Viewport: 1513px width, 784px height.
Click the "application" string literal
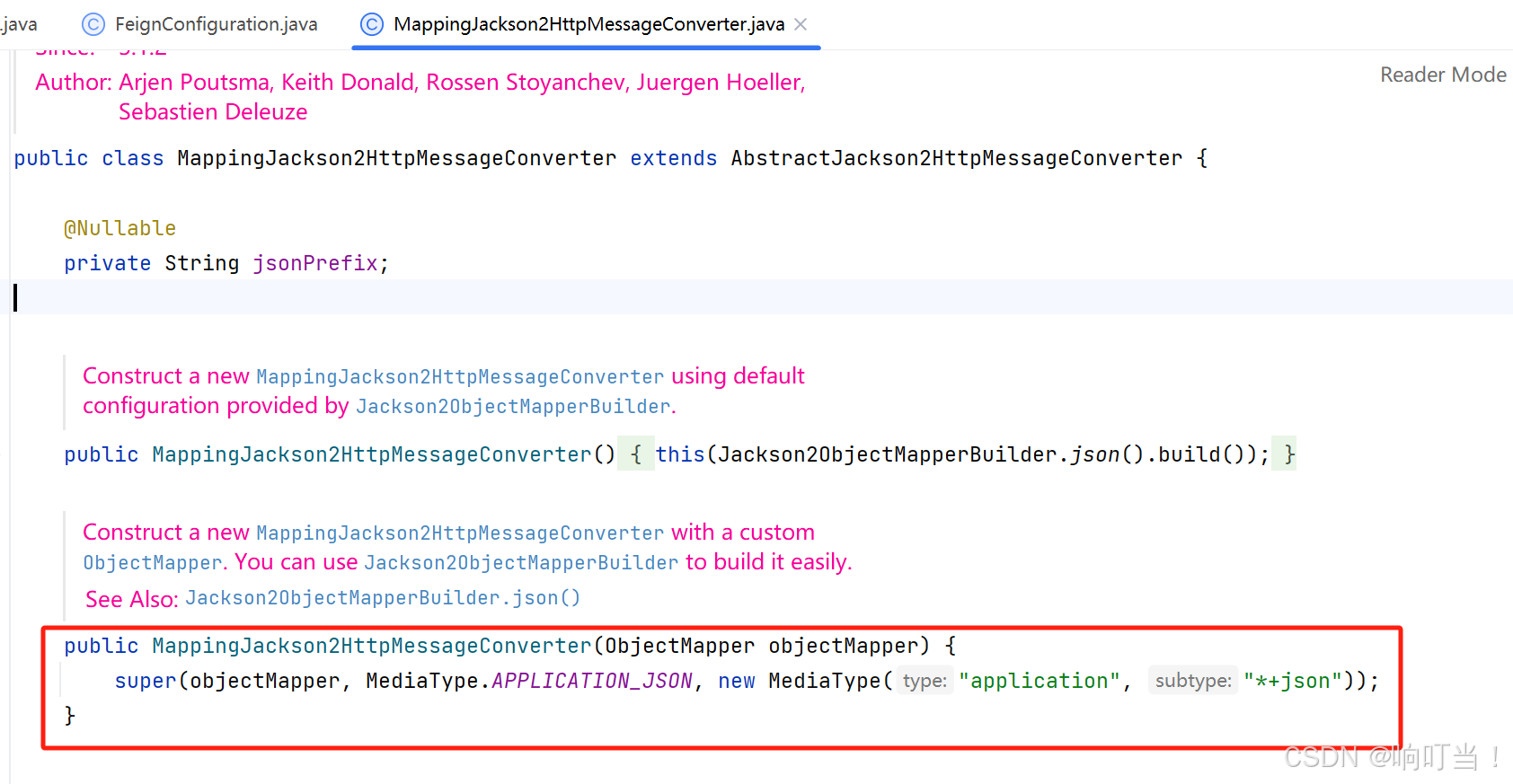1040,681
